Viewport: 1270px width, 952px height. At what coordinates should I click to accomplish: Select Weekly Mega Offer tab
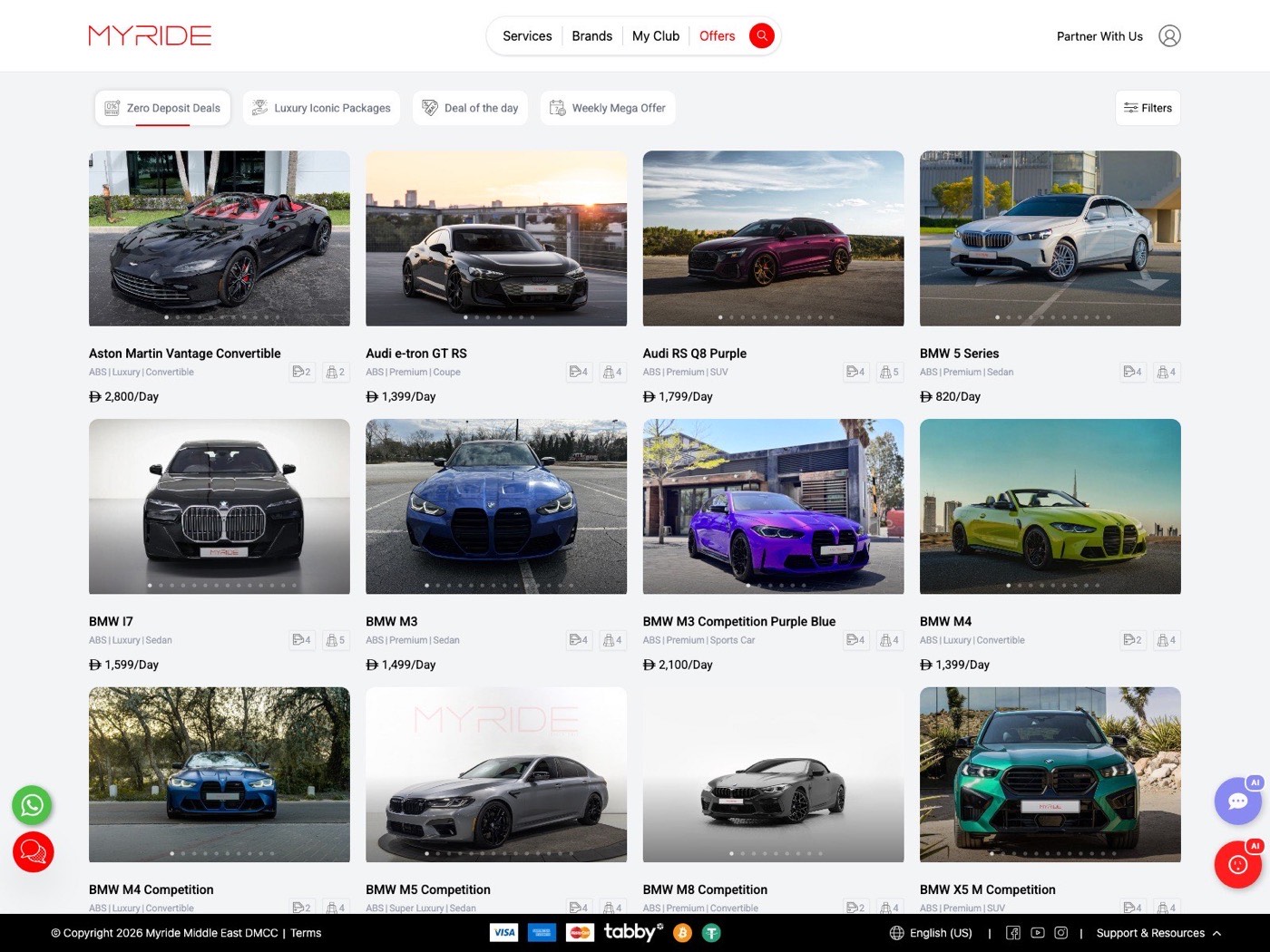point(608,108)
